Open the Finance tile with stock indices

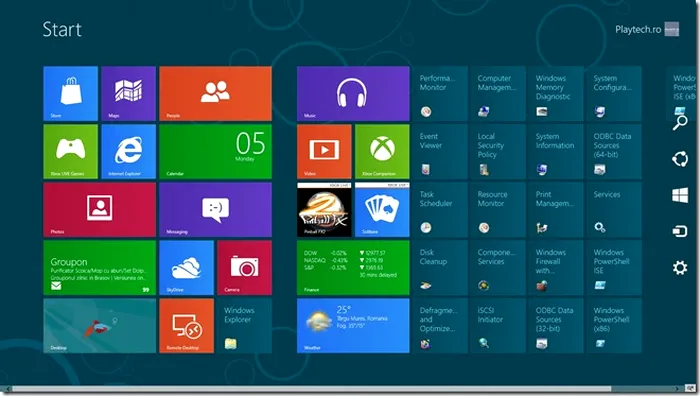pyautogui.click(x=353, y=267)
